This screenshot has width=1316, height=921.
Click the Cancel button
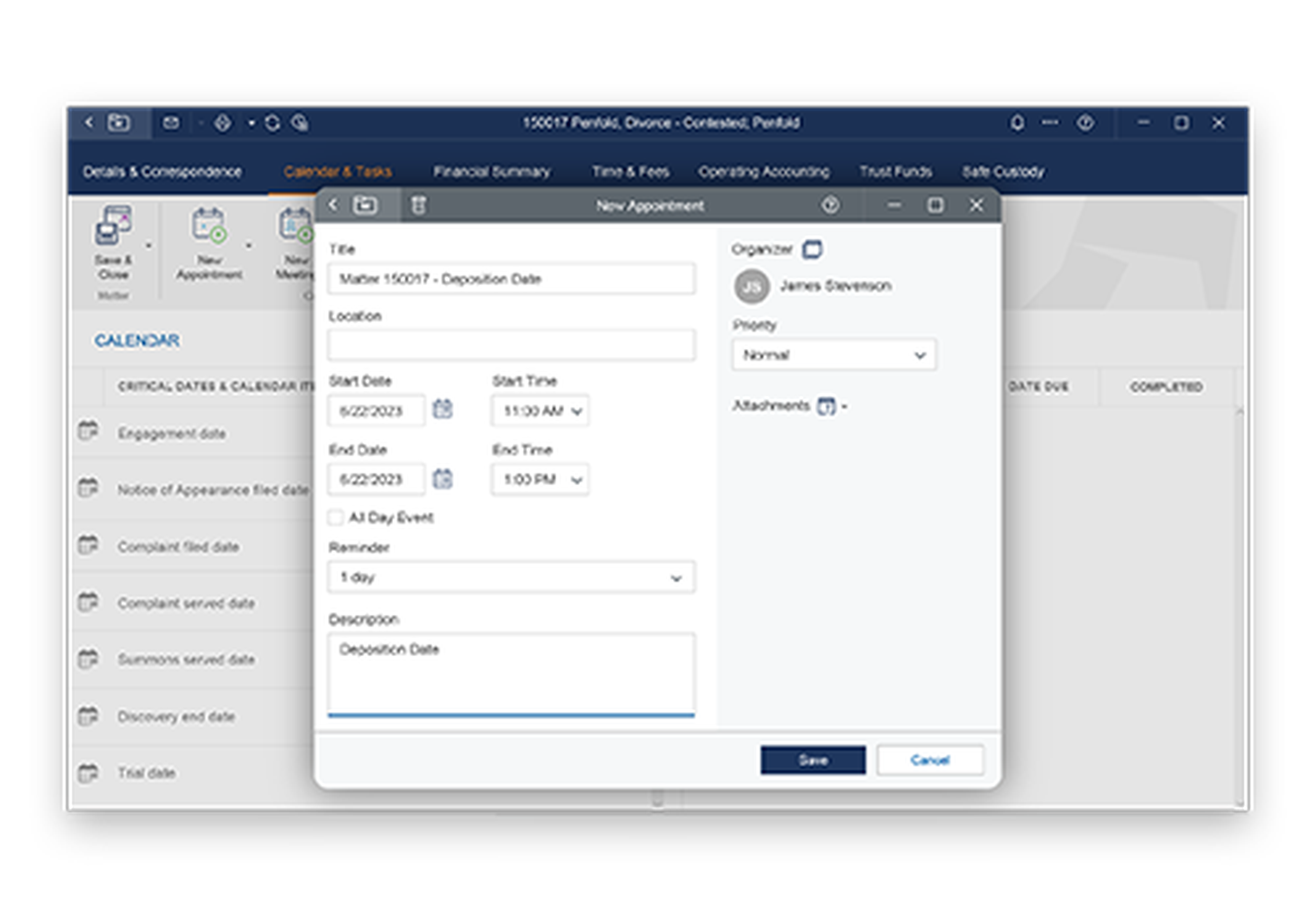coord(930,760)
